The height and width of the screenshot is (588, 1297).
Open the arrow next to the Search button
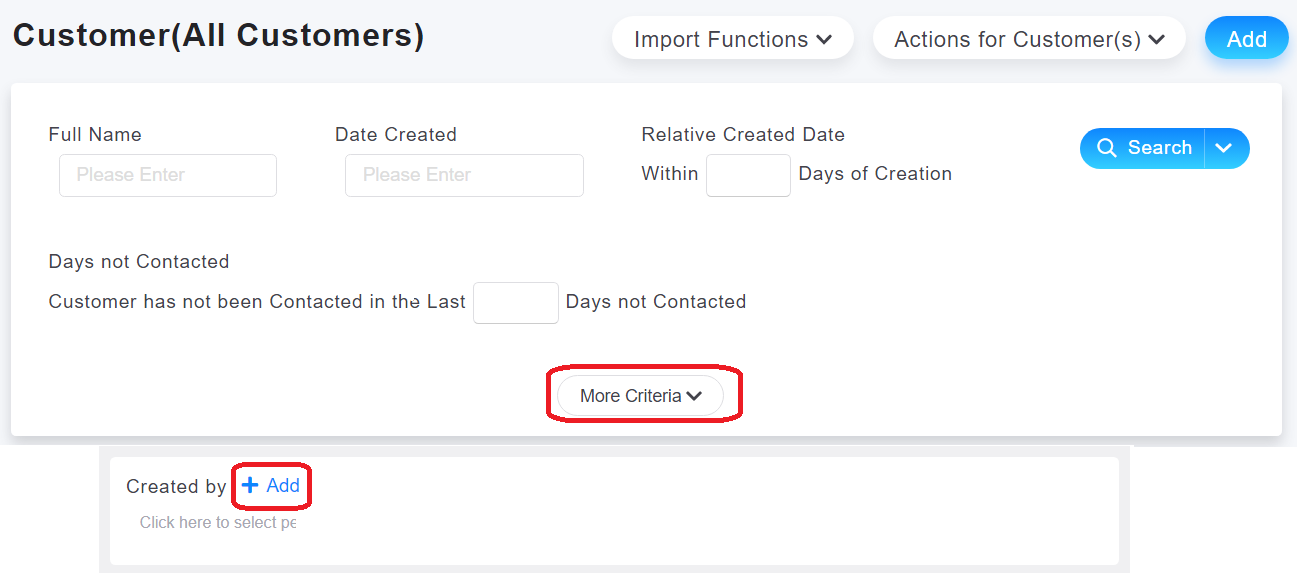pyautogui.click(x=1226, y=148)
